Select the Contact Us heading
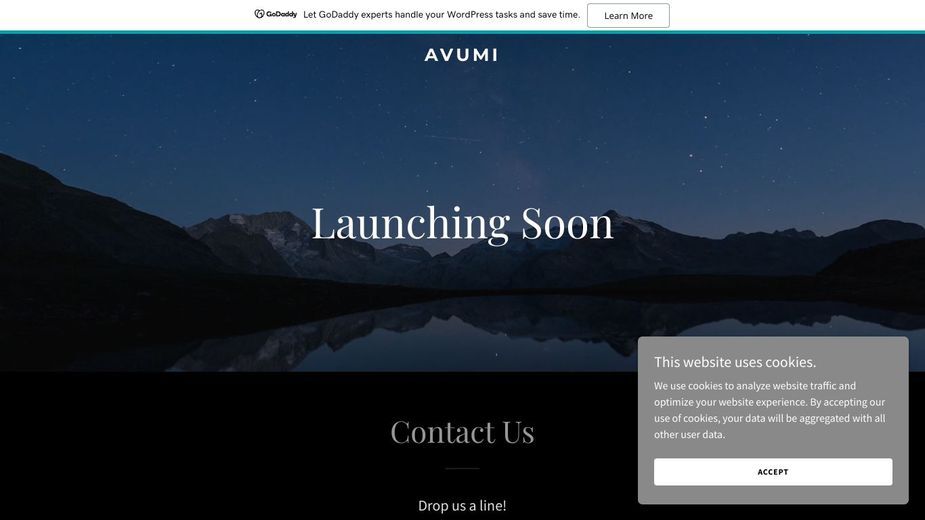 462,431
